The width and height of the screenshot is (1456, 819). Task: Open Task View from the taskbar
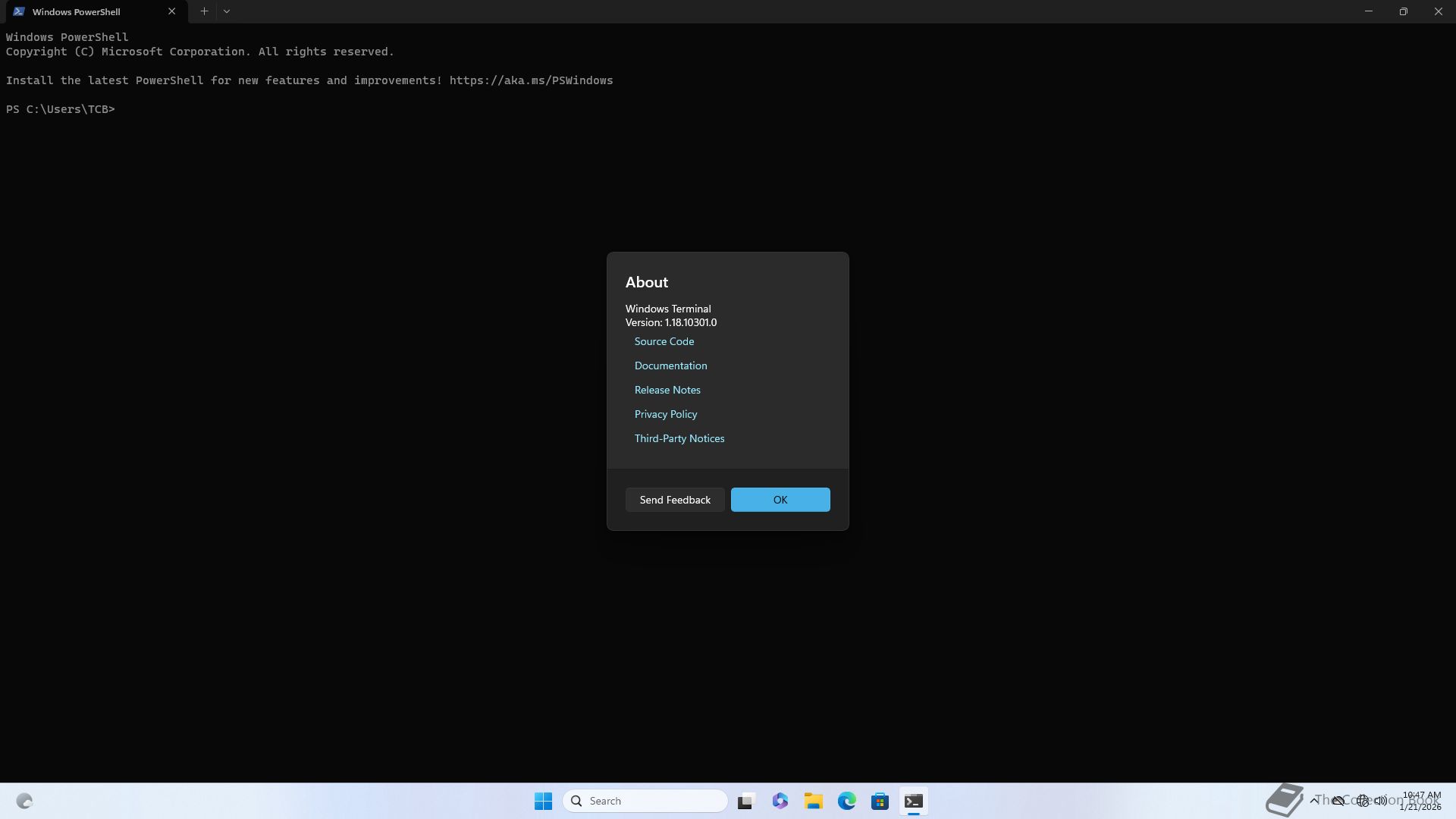(x=746, y=801)
